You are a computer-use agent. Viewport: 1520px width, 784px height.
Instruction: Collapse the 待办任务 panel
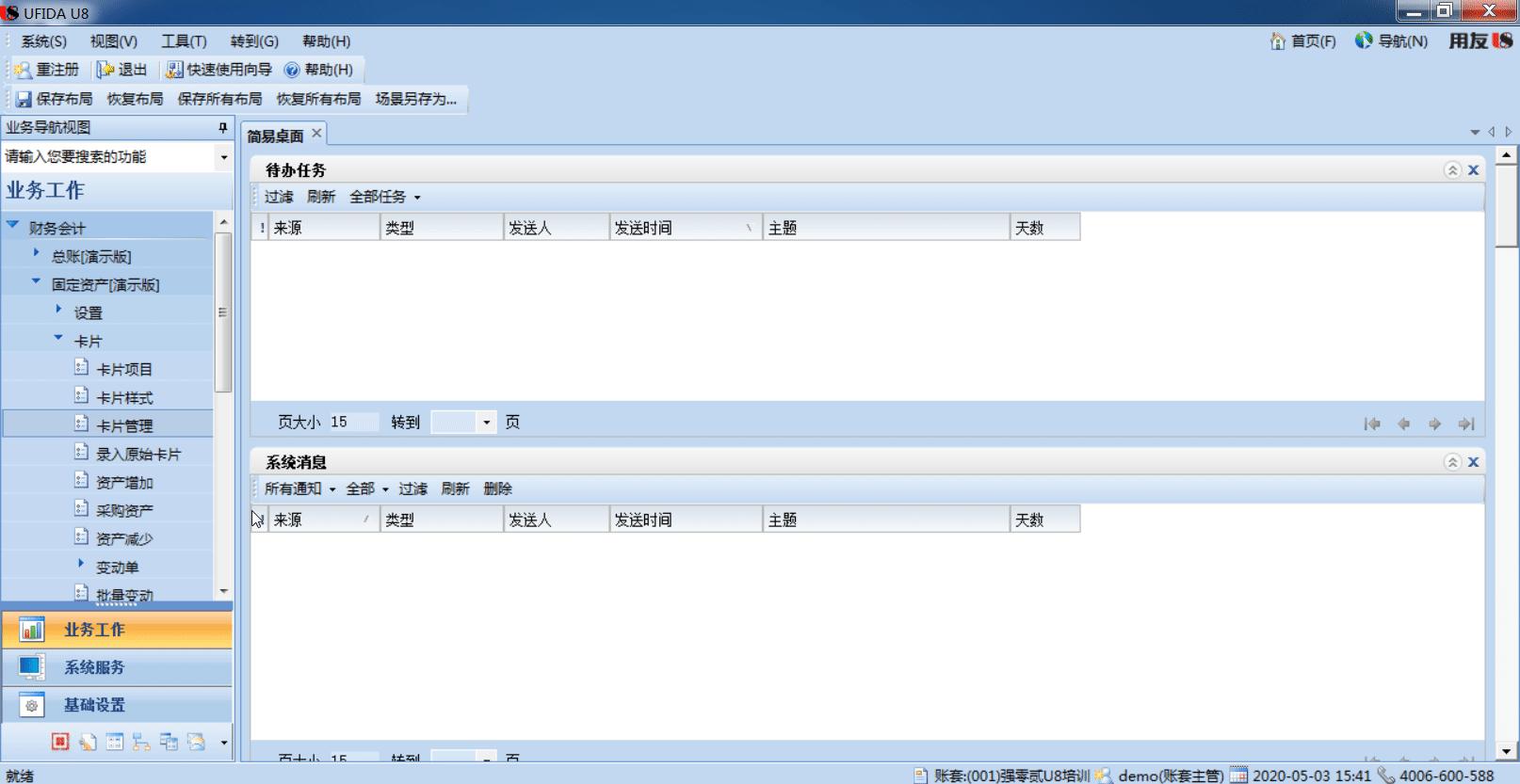(x=1452, y=170)
